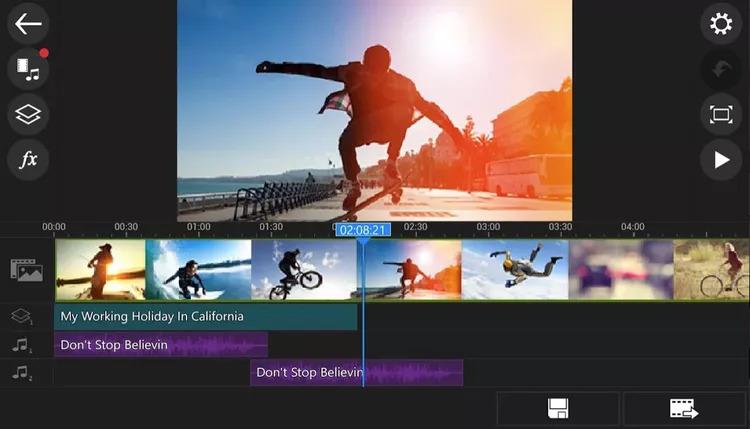This screenshot has width=750, height=429.
Task: Click the 01:30 mark on the ruler
Action: click(271, 227)
